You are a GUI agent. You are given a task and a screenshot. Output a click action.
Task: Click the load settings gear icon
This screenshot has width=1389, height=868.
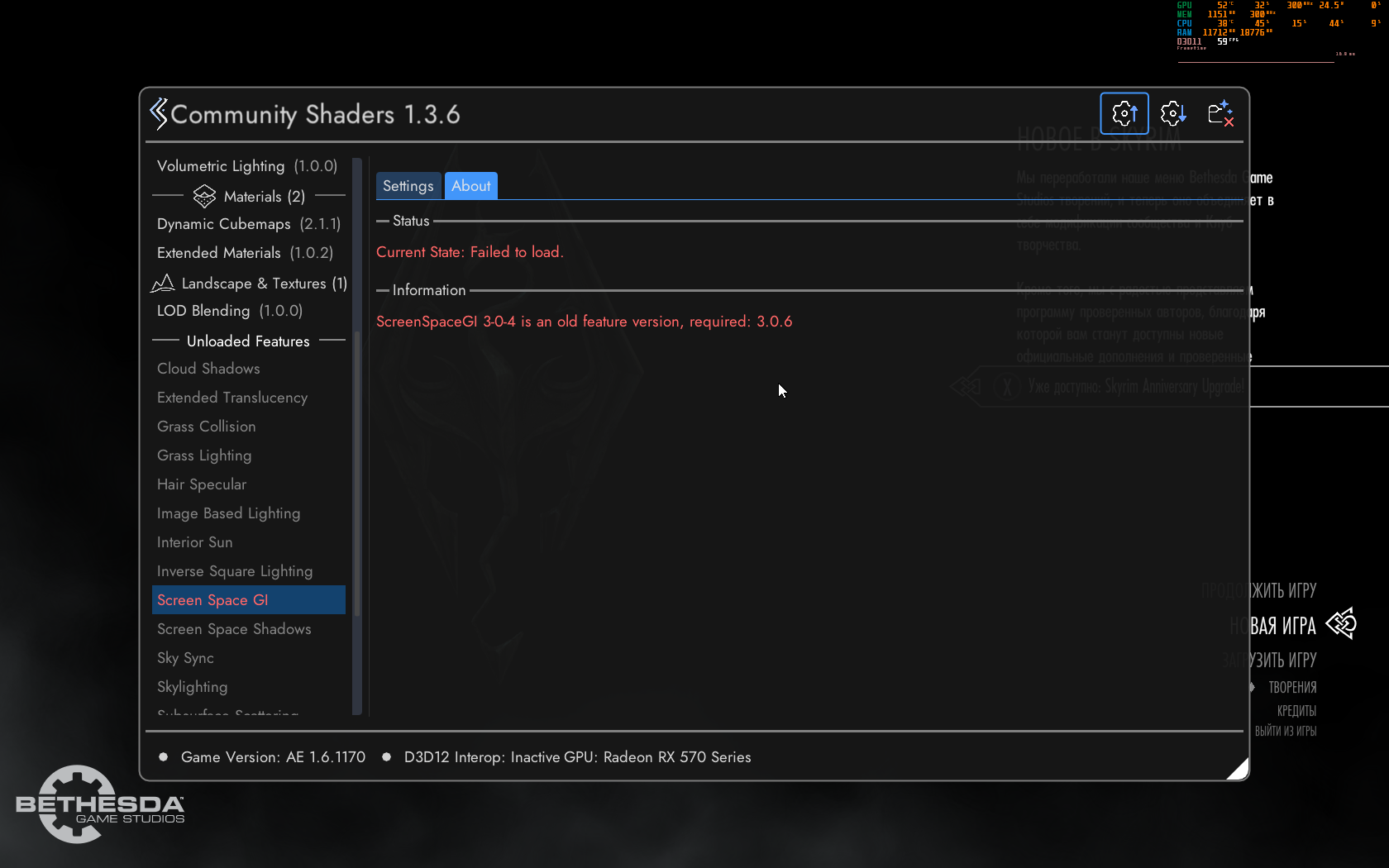point(1172,113)
